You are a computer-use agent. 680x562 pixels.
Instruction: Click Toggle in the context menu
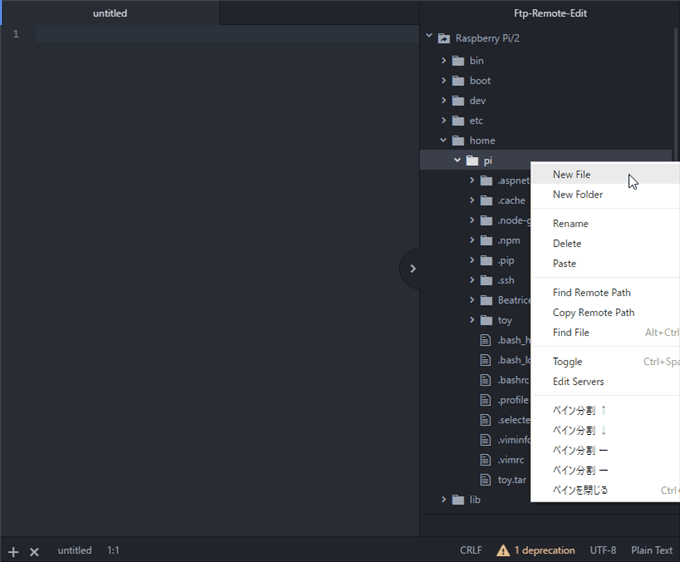(x=605, y=361)
